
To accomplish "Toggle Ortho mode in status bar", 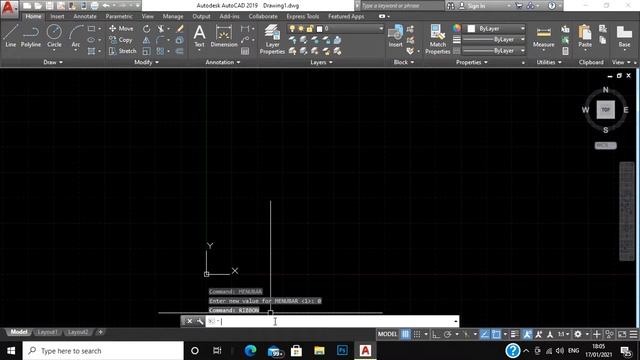I will (x=436, y=334).
